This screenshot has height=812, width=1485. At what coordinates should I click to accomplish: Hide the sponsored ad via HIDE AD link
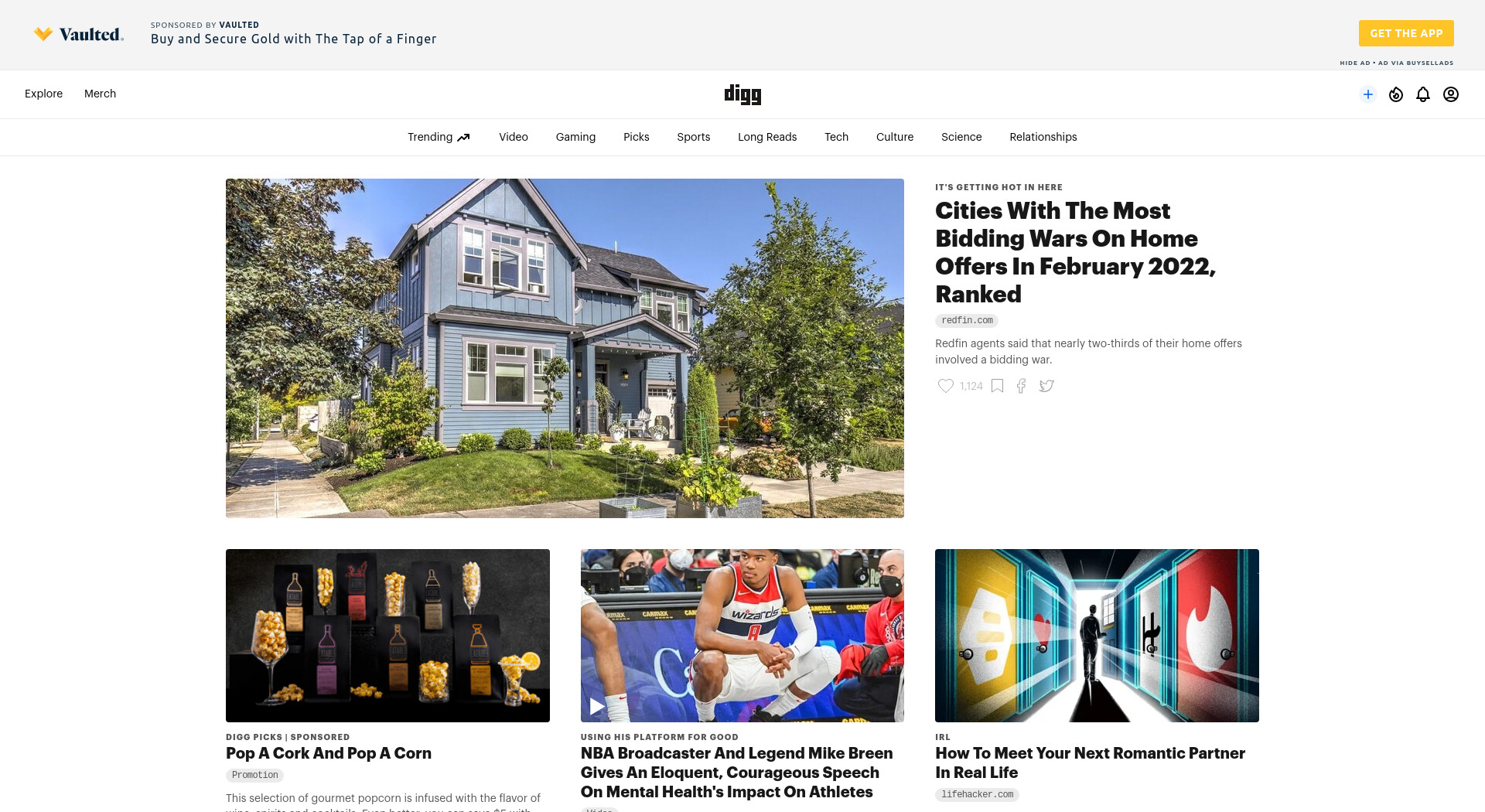[1354, 63]
